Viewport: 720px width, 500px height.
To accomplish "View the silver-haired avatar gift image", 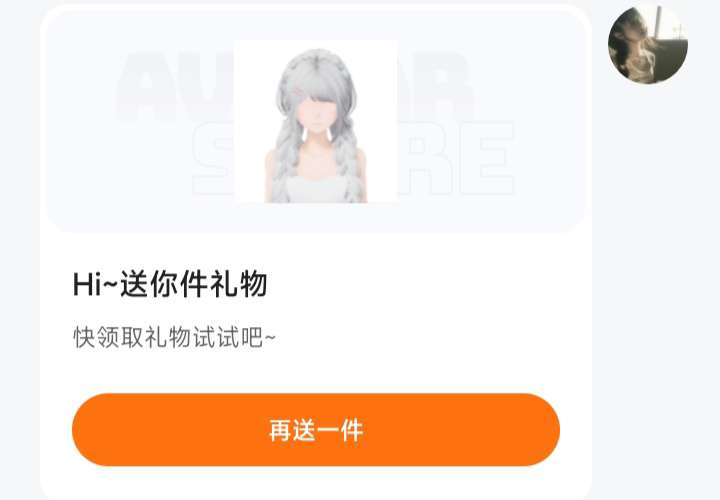I will [x=315, y=121].
